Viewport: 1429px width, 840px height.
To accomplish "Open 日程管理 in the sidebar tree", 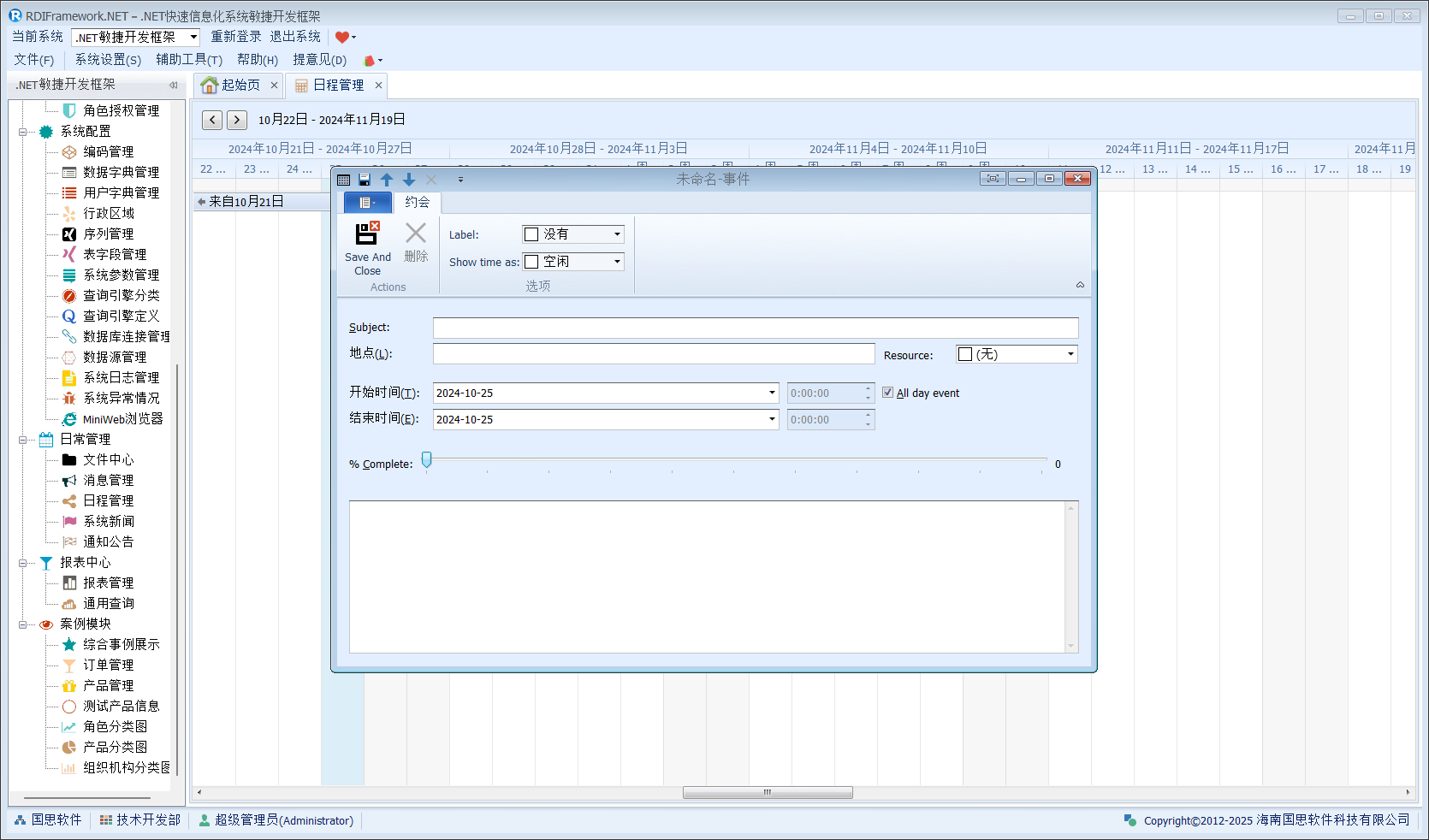I will pos(108,500).
